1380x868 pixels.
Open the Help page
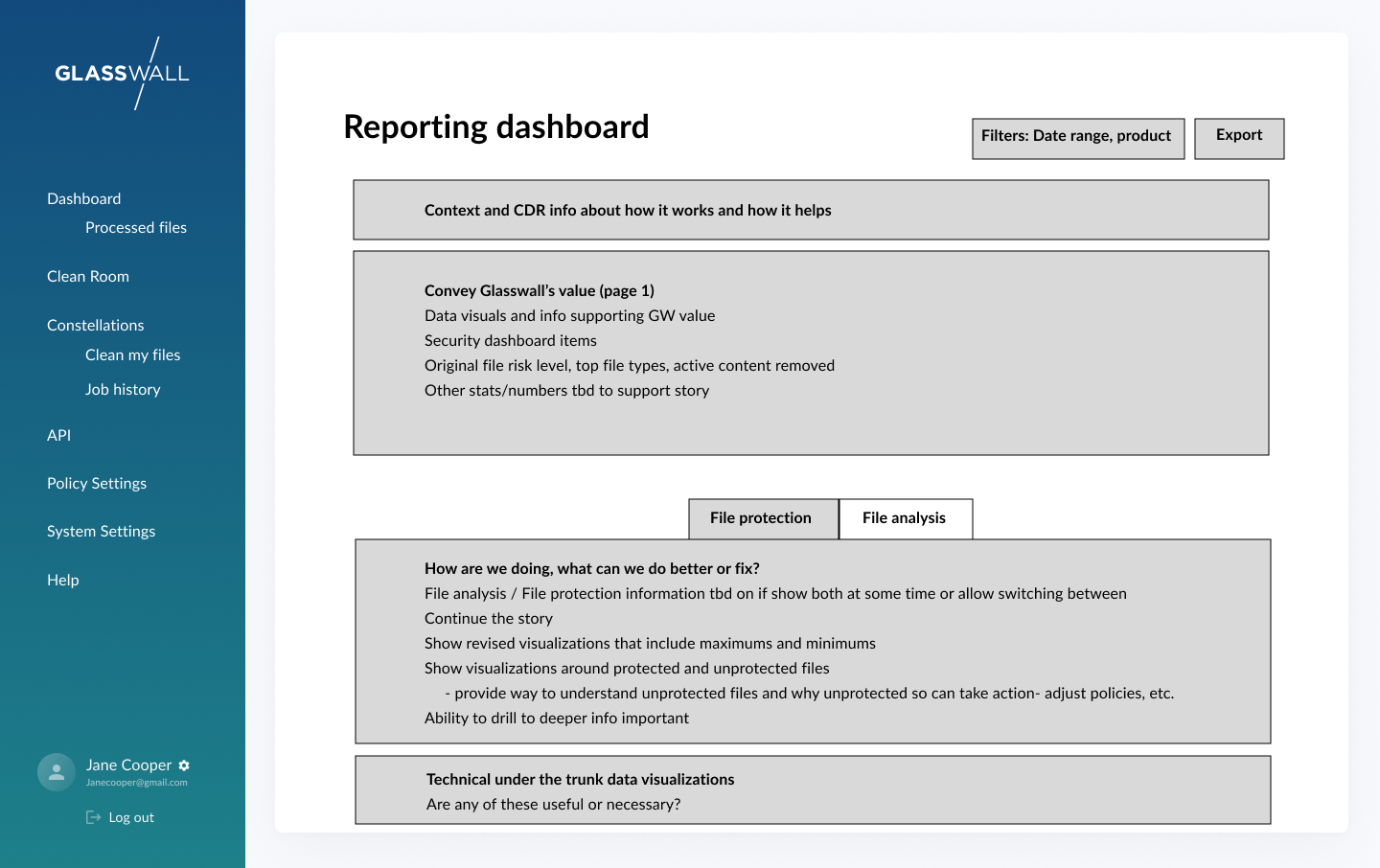[63, 581]
